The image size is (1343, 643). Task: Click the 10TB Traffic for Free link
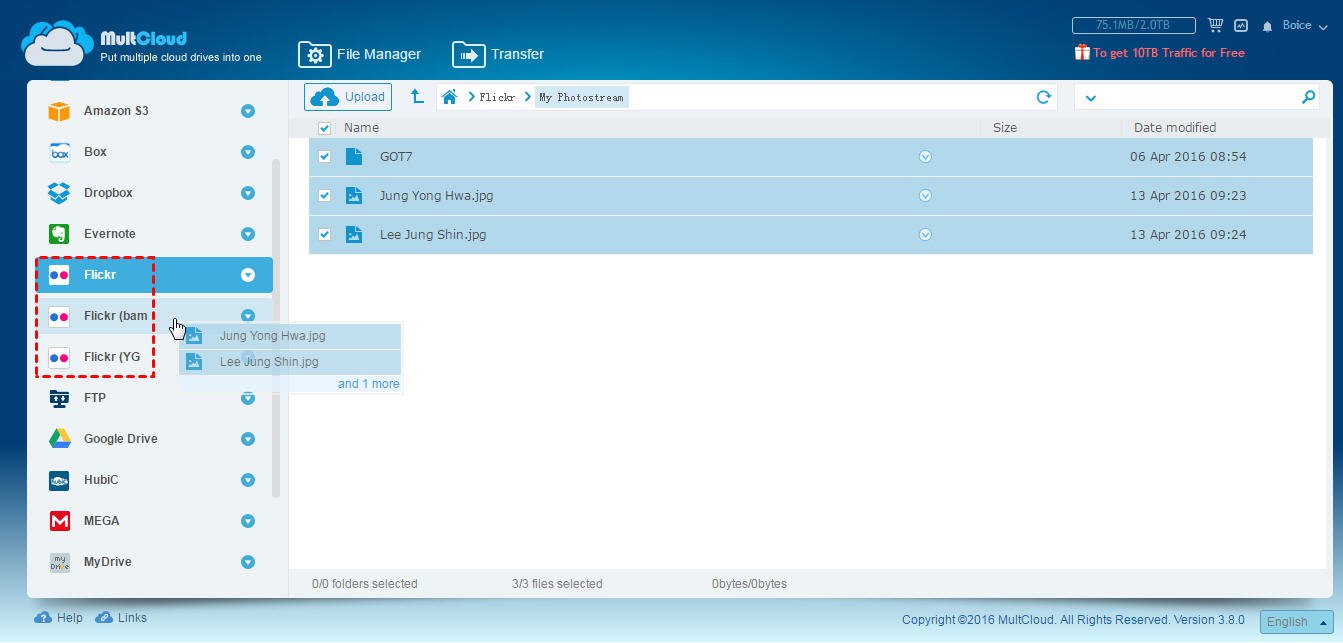tap(1168, 53)
